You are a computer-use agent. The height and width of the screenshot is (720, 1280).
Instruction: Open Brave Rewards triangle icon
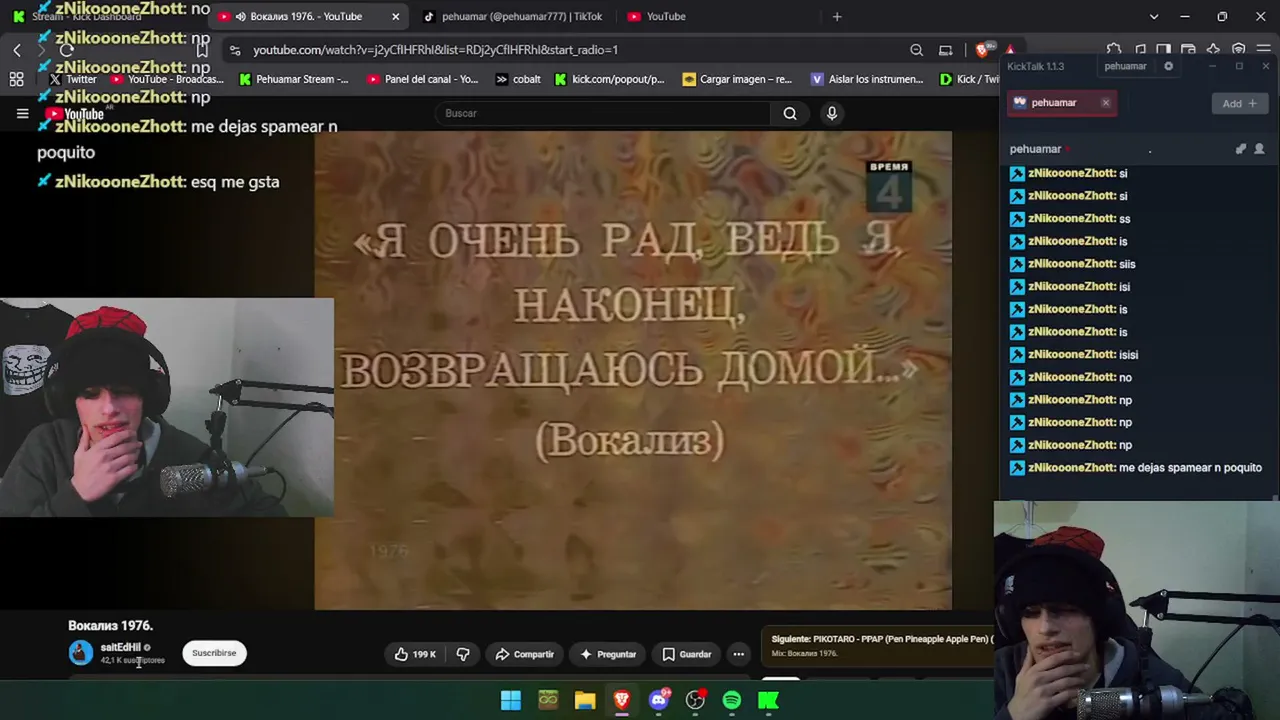tap(1010, 50)
